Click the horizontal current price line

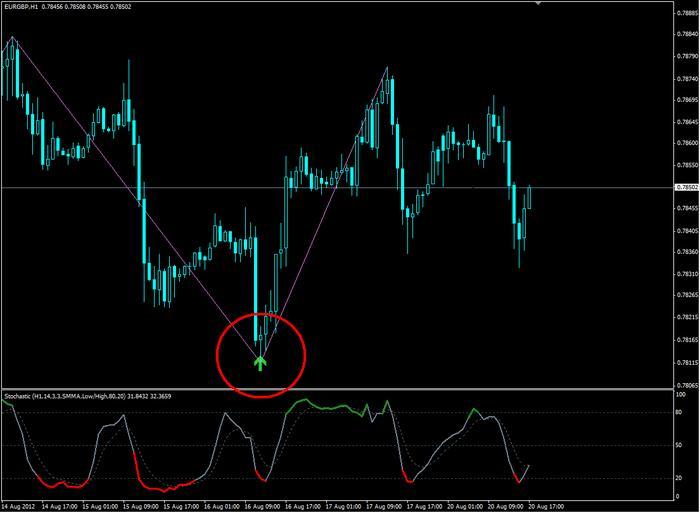pyautogui.click(x=337, y=188)
